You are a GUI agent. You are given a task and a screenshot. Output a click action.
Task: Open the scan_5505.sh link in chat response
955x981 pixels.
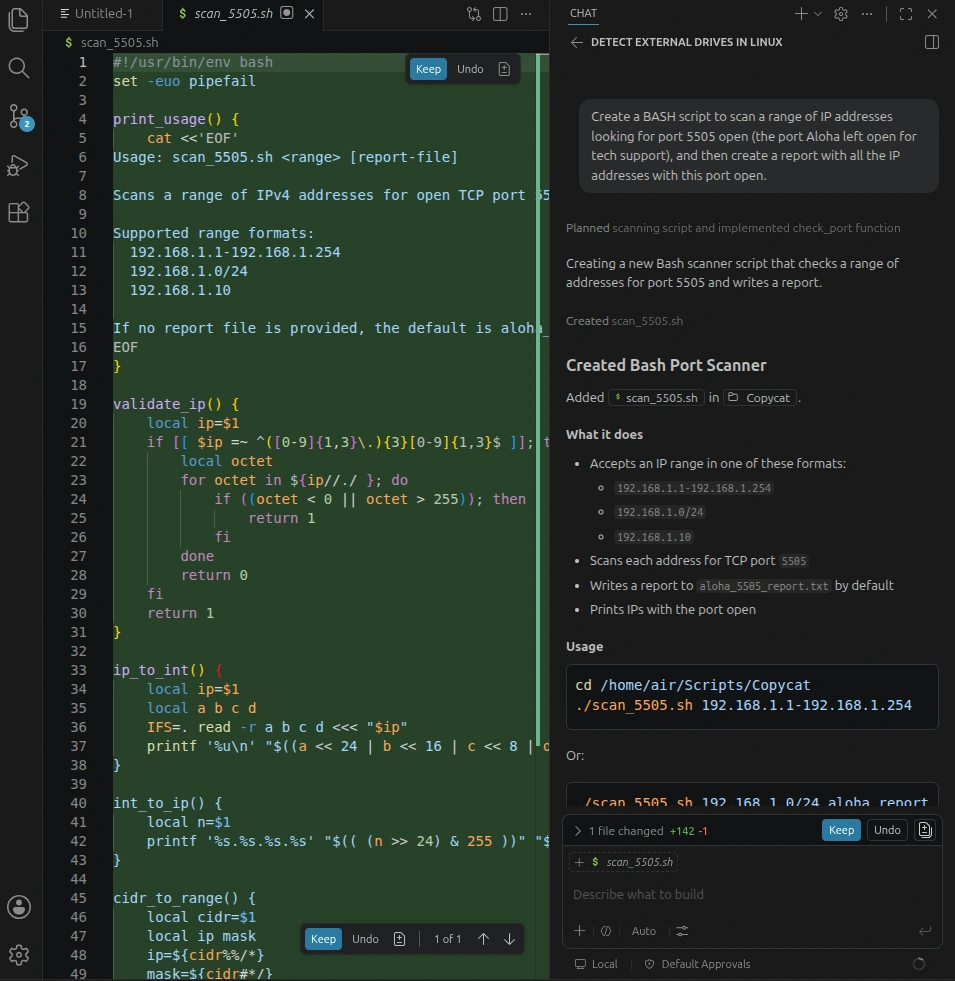(x=656, y=398)
